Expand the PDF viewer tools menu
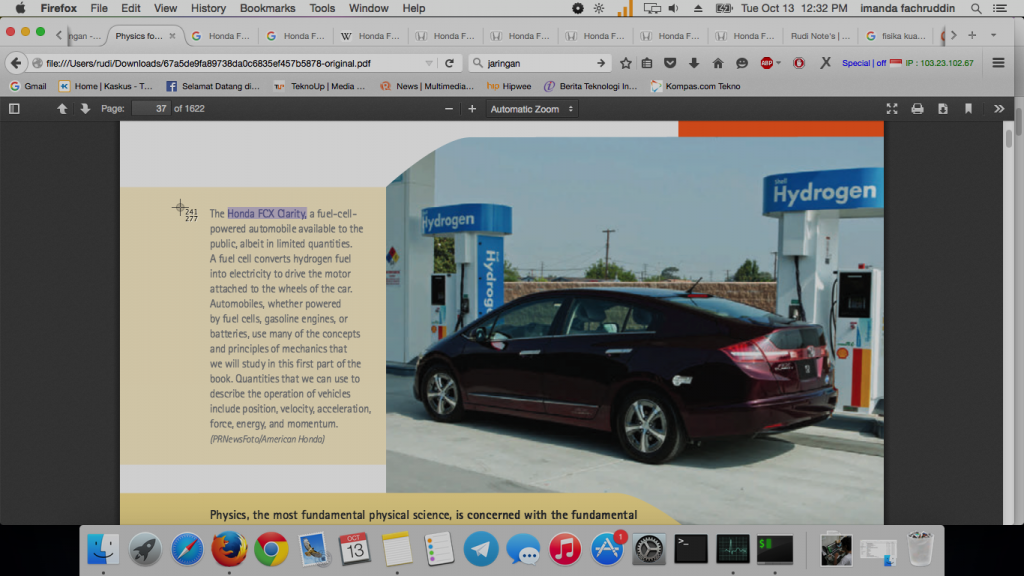This screenshot has width=1024, height=576. 999,108
